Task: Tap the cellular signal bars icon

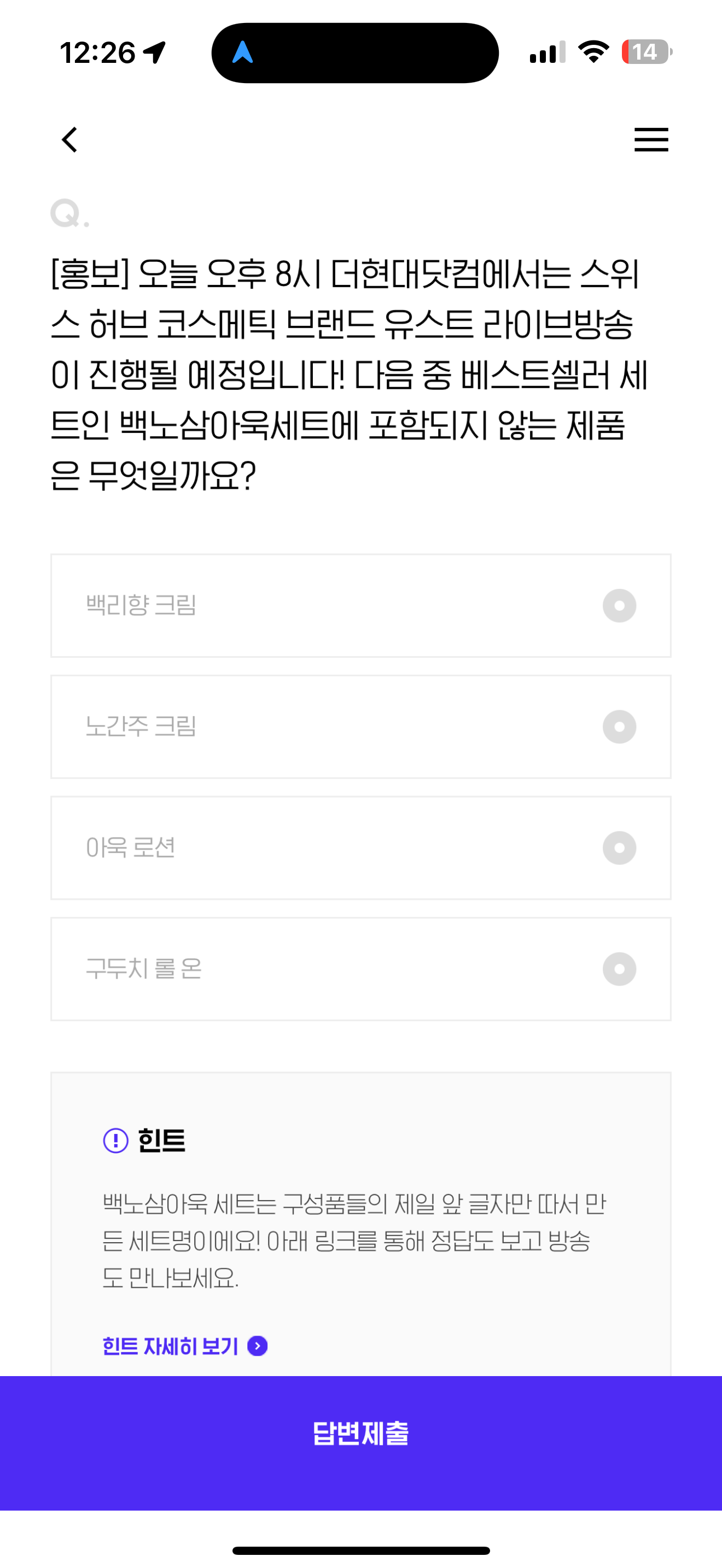Action: click(x=548, y=52)
